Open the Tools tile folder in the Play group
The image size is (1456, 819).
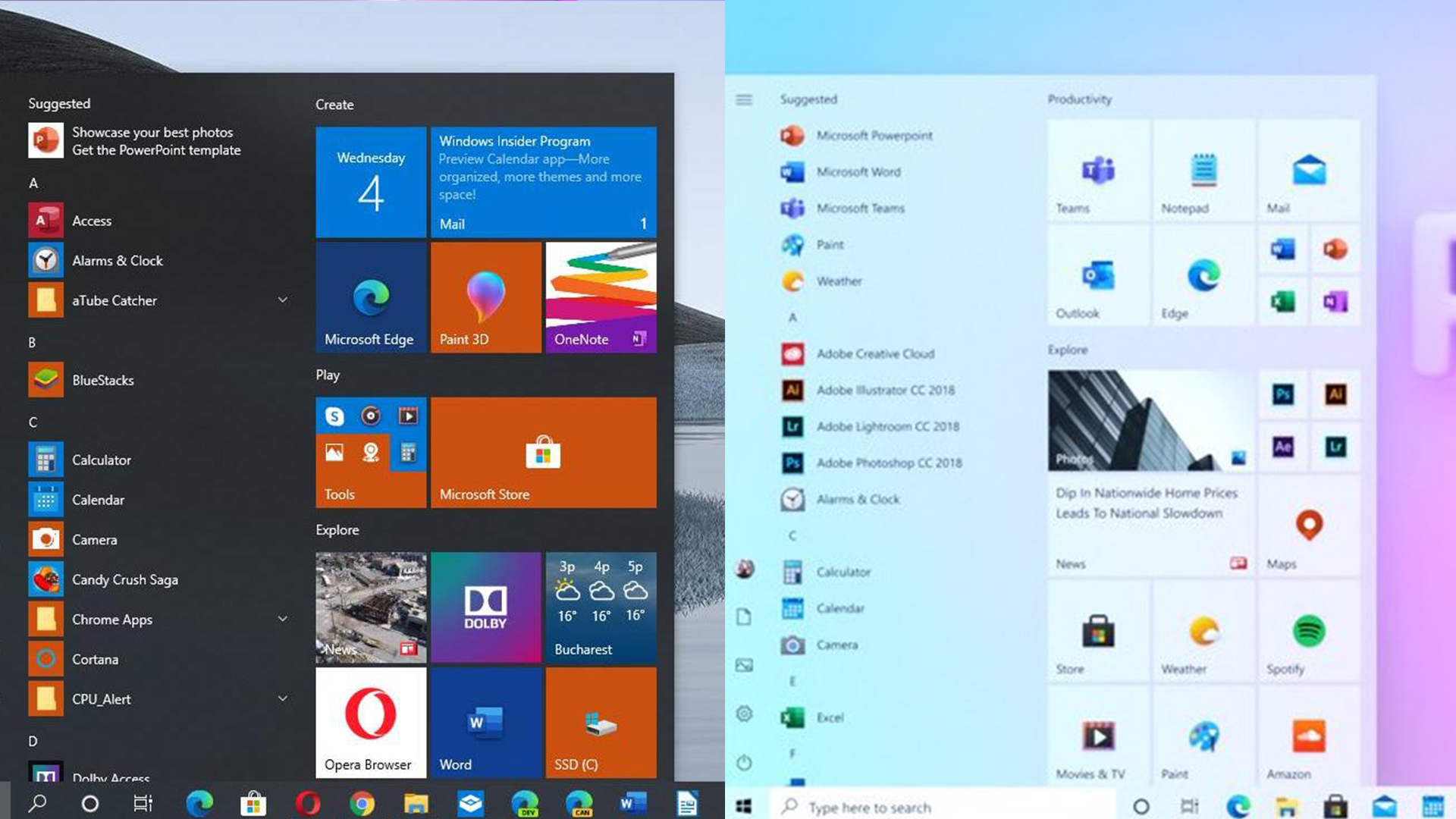371,453
